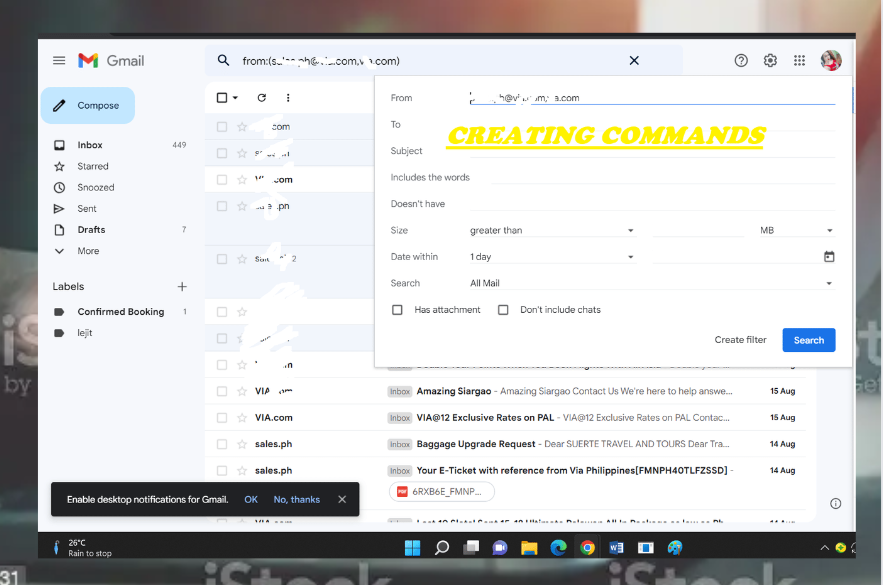Open the Google apps grid

coord(799,60)
